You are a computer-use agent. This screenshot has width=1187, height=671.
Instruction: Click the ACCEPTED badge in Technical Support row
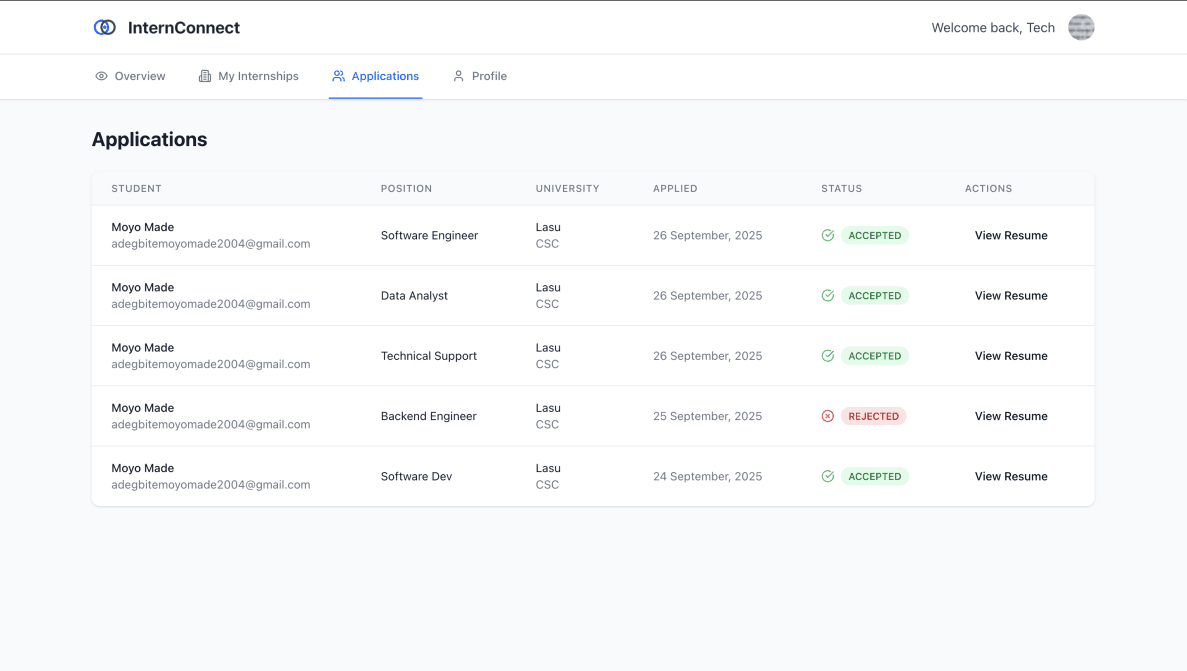(874, 356)
